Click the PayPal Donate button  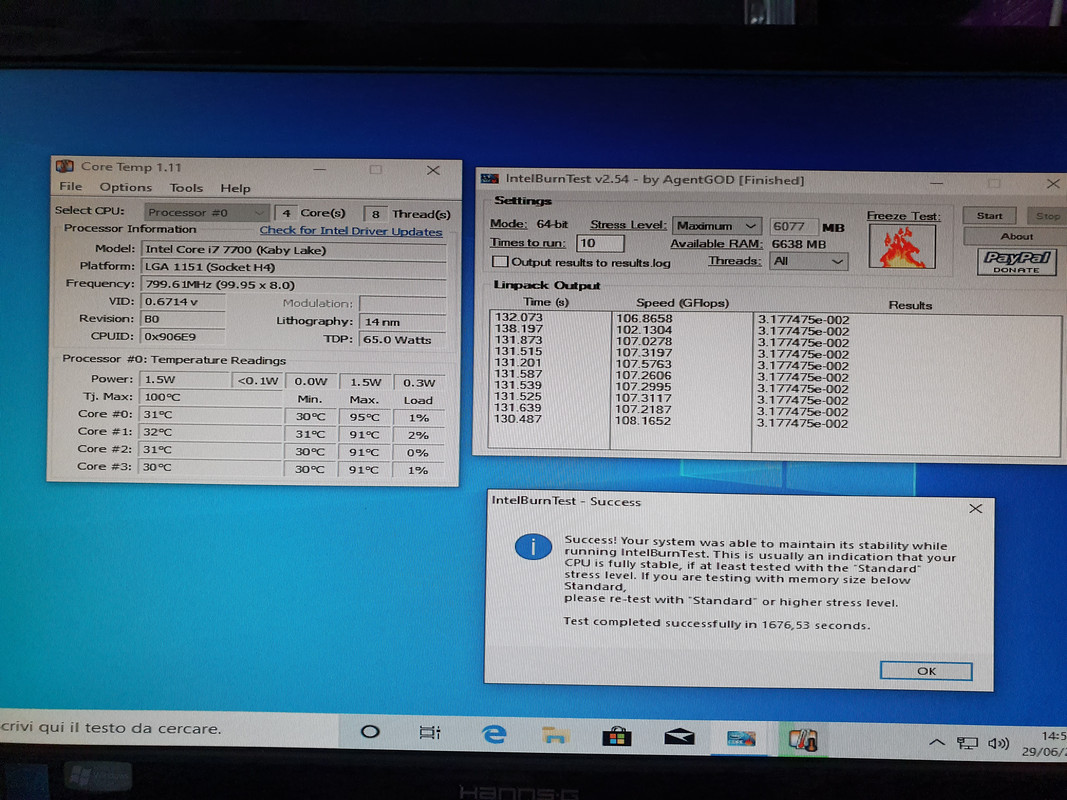[x=1017, y=261]
